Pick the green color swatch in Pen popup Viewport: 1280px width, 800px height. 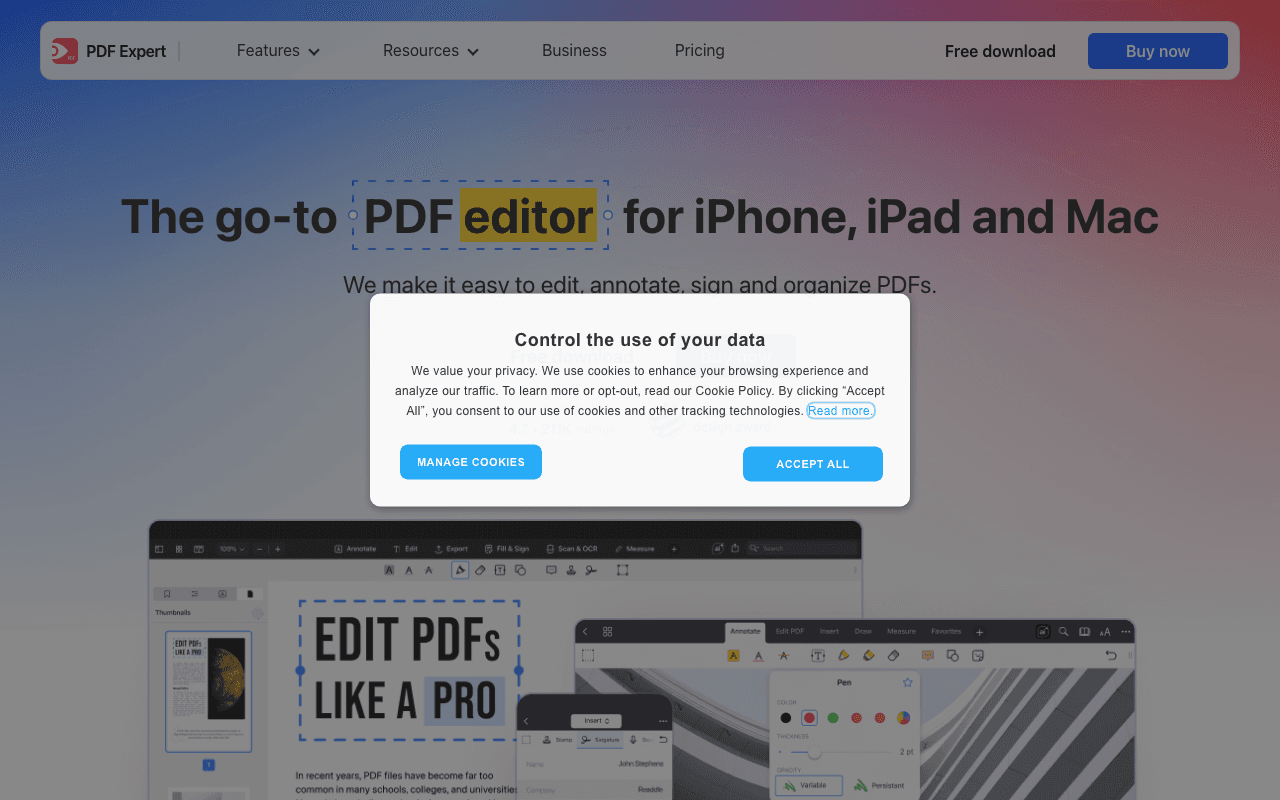pyautogui.click(x=833, y=718)
